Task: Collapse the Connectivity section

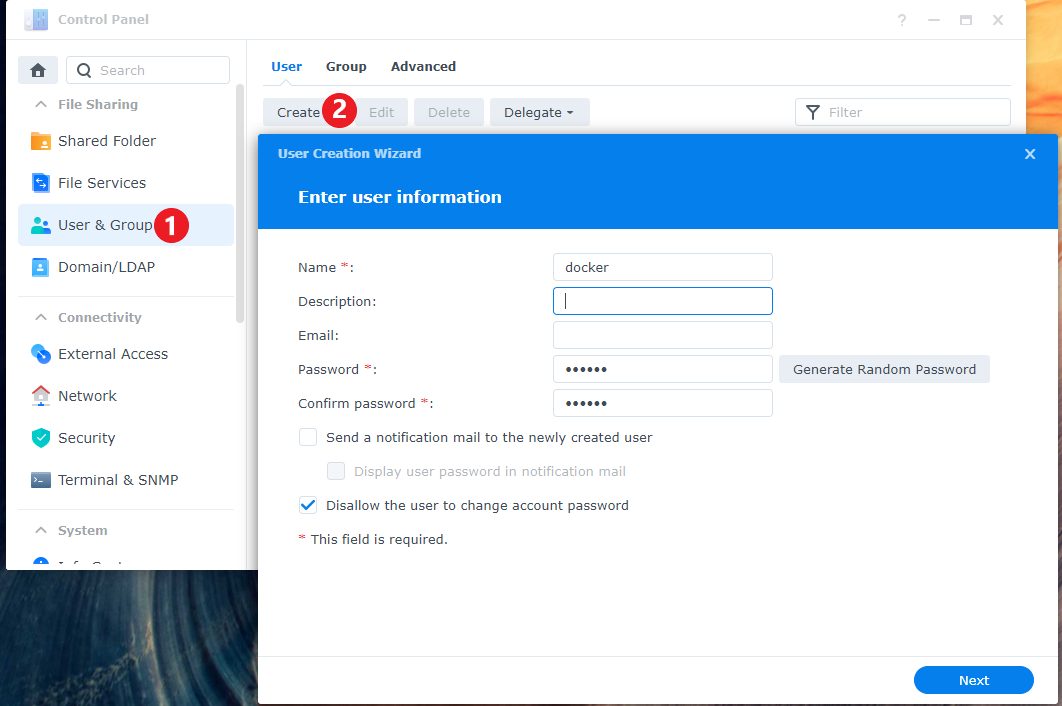Action: tap(41, 317)
